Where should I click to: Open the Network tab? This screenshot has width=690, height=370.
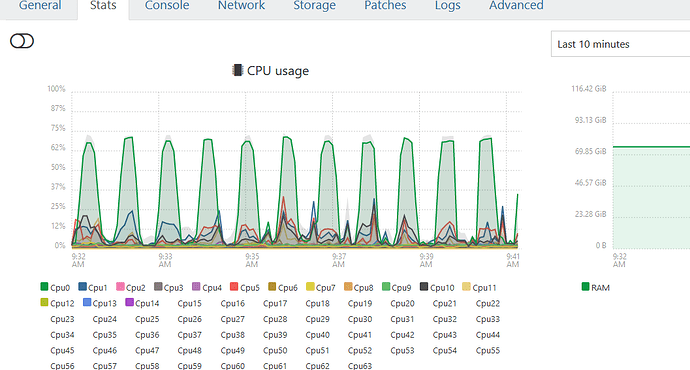241,6
